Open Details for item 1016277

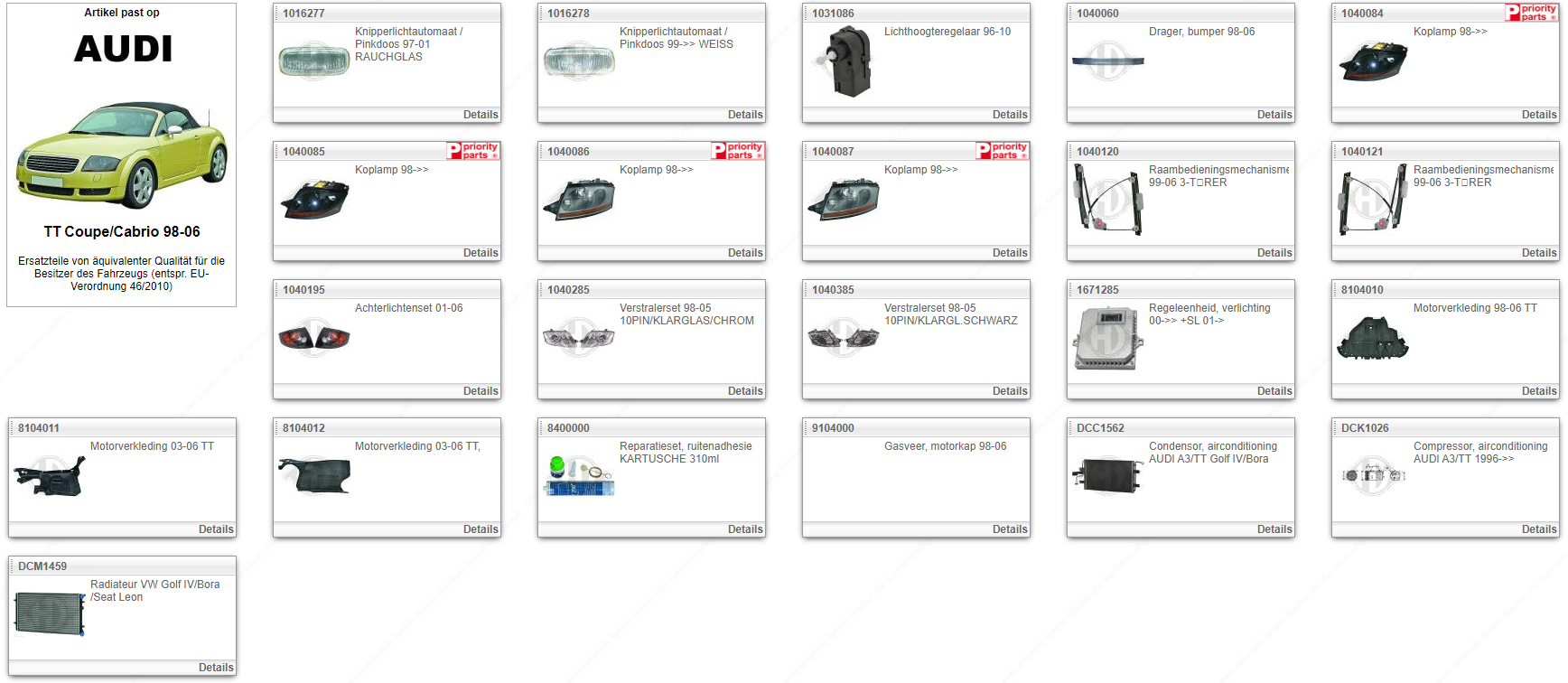click(x=481, y=115)
